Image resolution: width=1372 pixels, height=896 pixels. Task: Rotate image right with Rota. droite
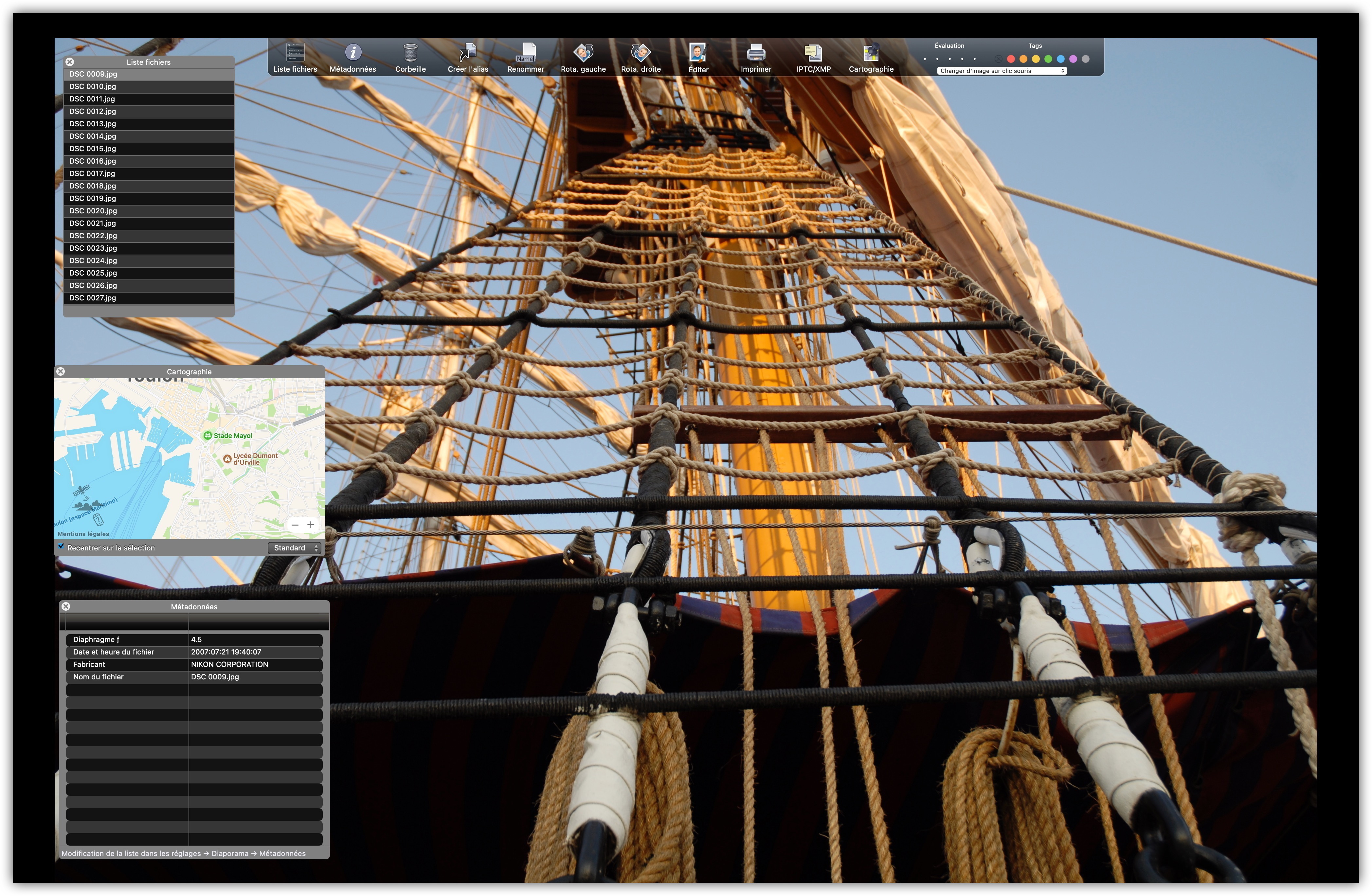coord(641,53)
